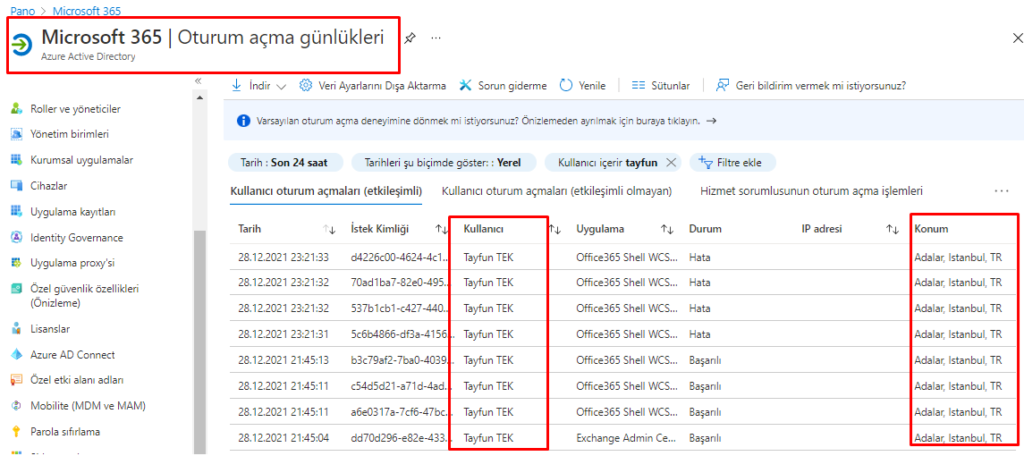The image size is (1024, 456).
Task: Select Kullanıcı oturum açmaları (etkileşimli) tab
Action: point(326,191)
